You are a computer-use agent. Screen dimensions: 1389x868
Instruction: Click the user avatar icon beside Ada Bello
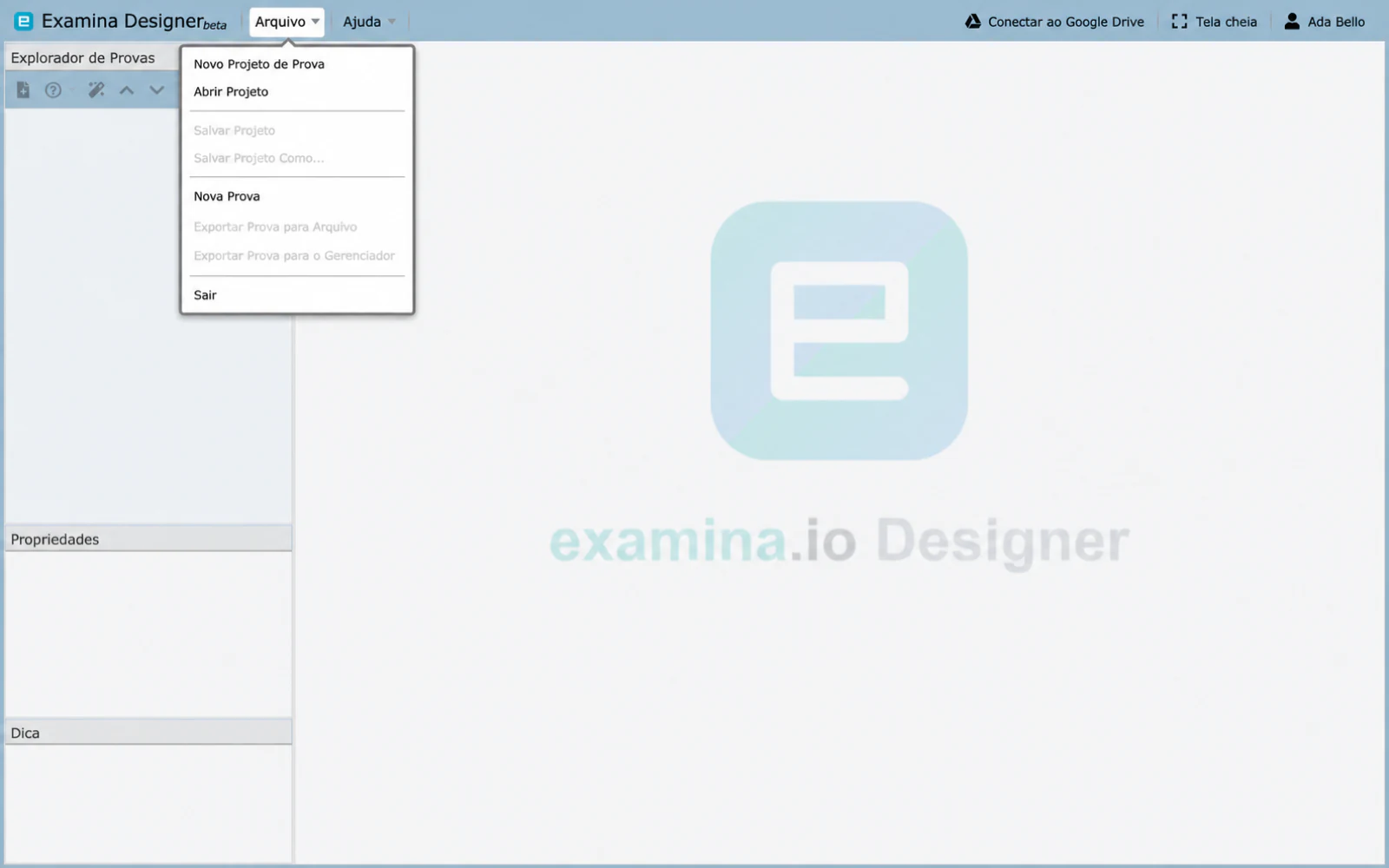(1292, 21)
